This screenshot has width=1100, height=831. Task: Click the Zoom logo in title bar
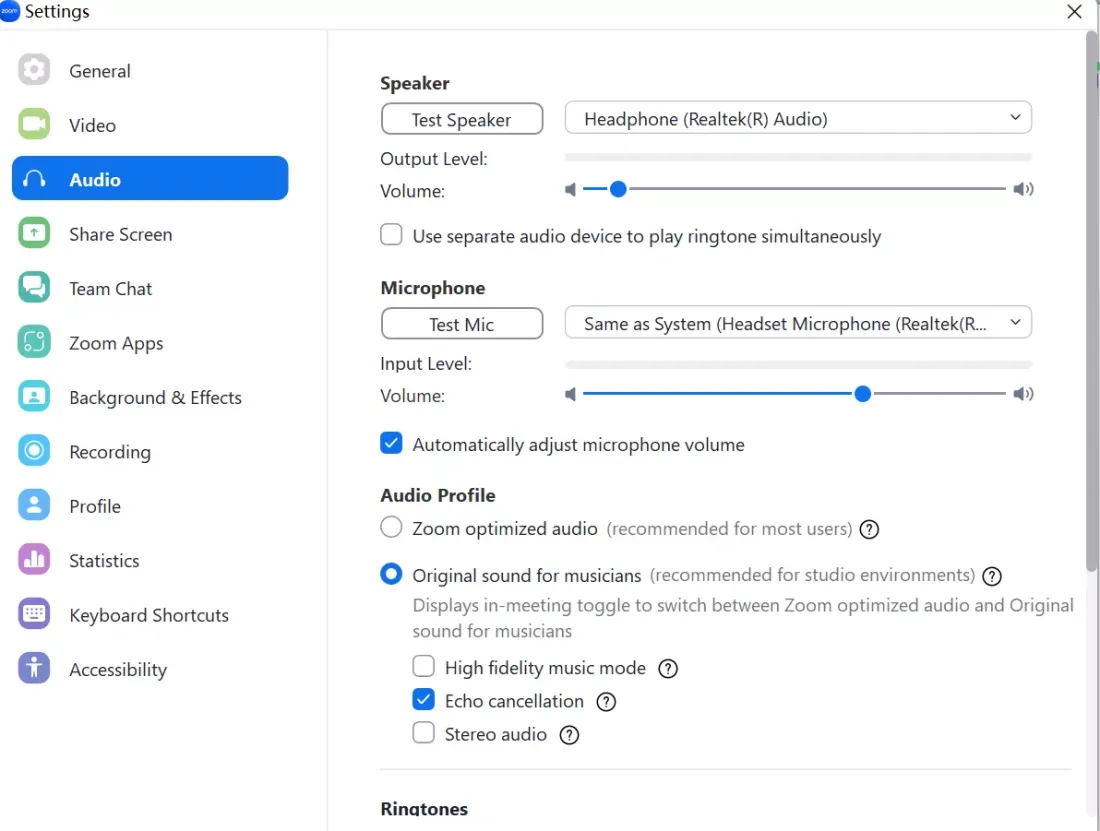9,11
